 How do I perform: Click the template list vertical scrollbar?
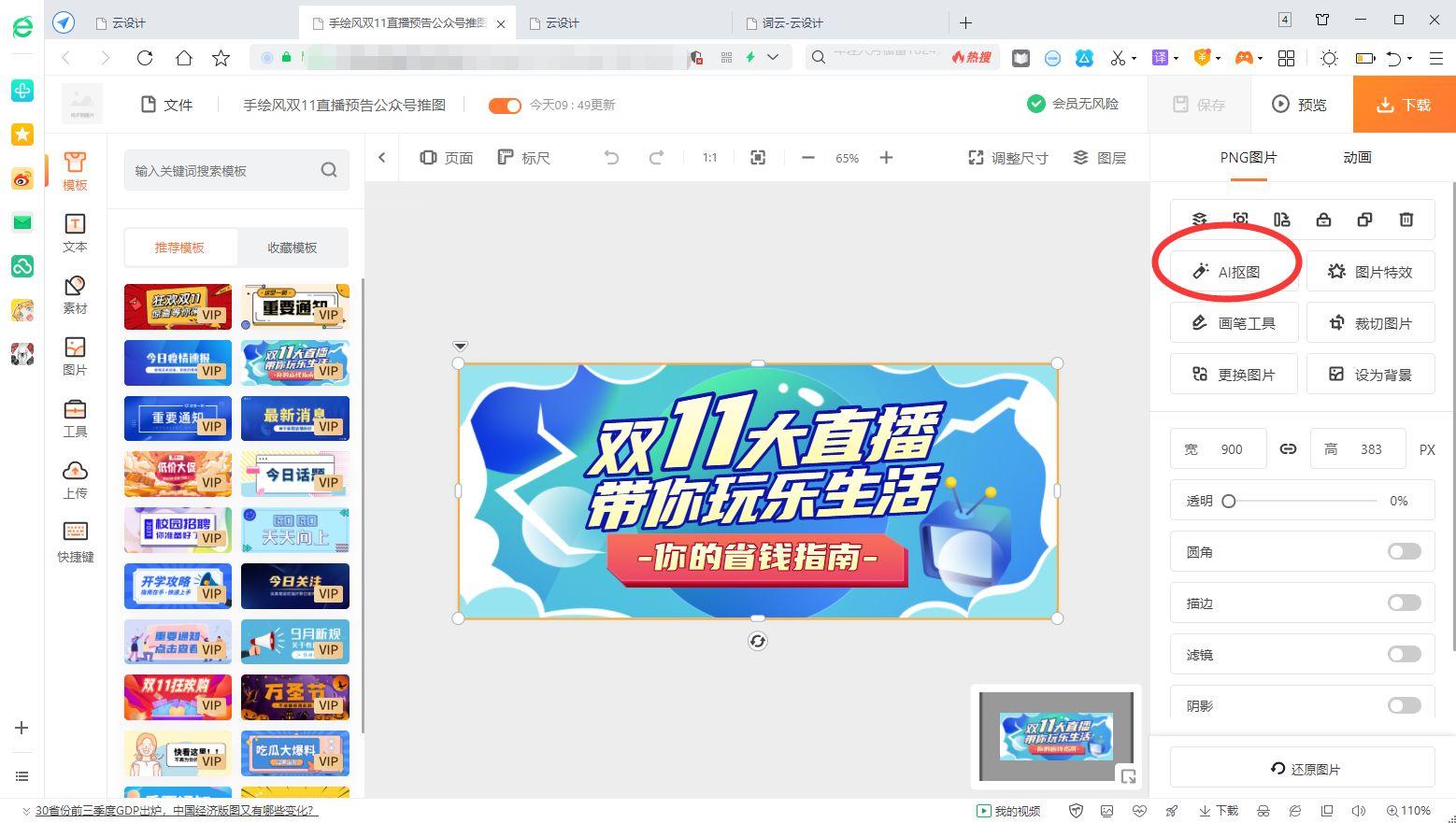[363, 504]
